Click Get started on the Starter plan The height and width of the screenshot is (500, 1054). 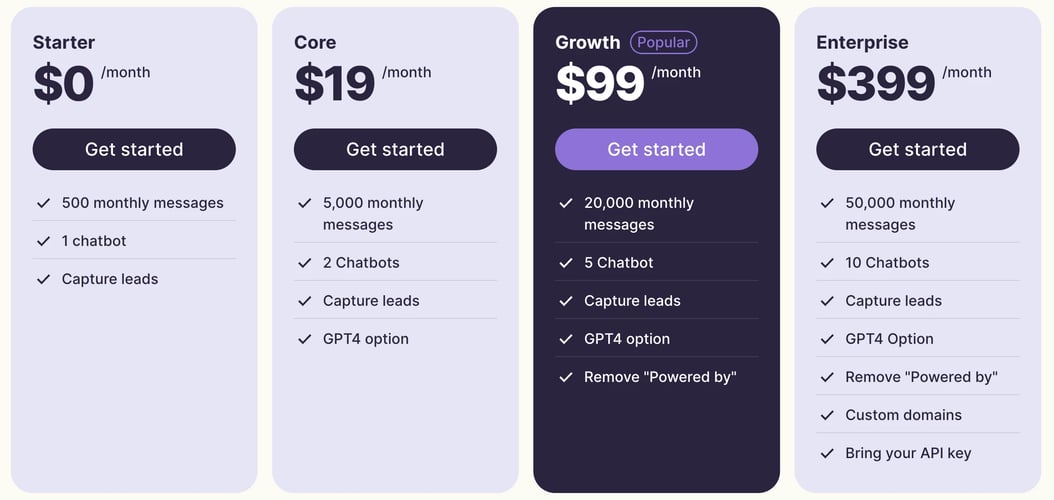click(134, 149)
